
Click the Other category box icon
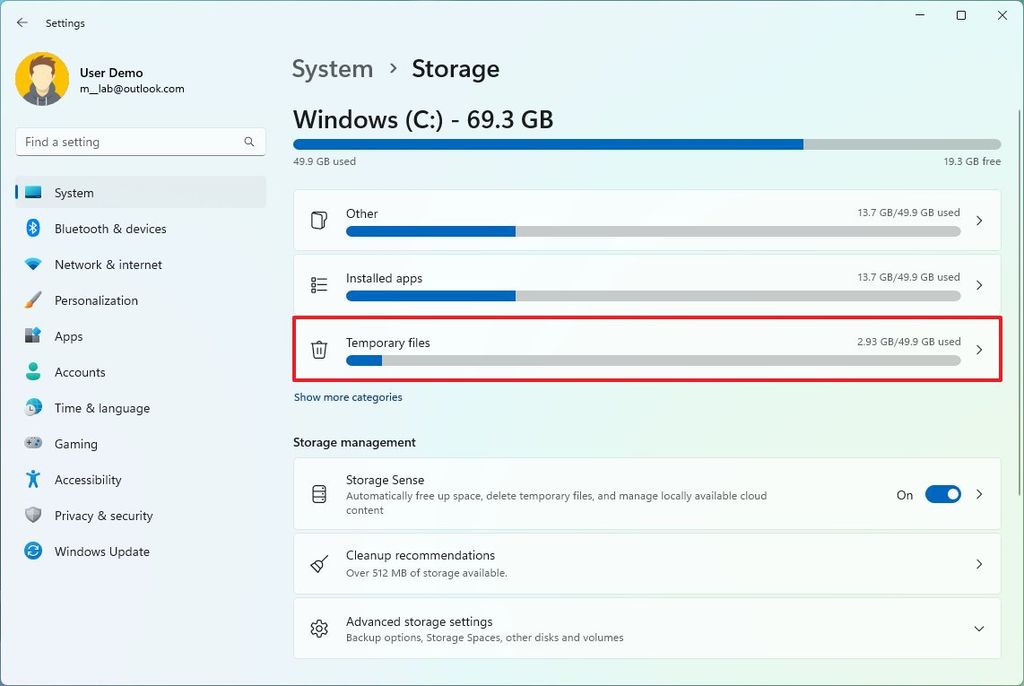[319, 221]
